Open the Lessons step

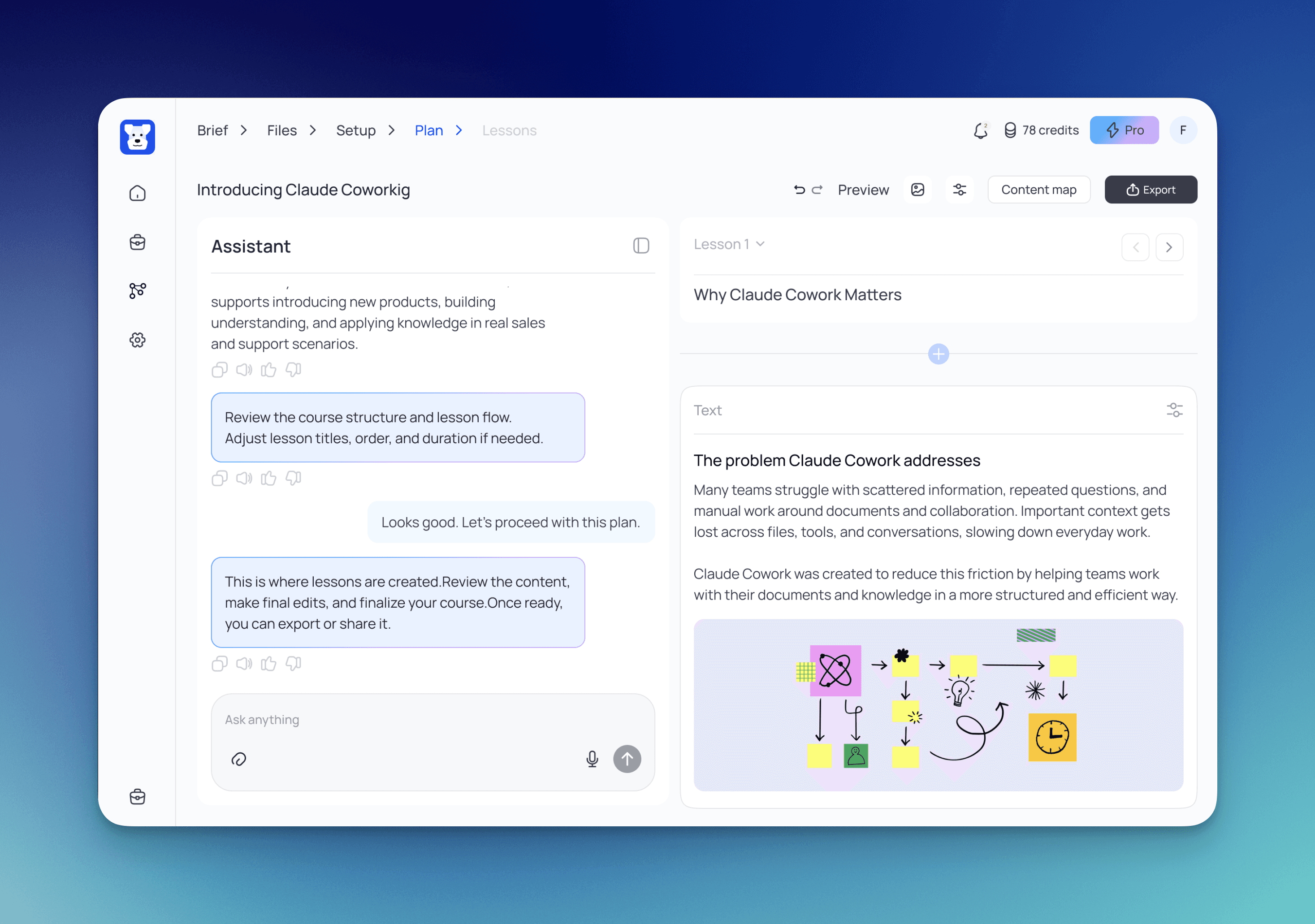pos(509,130)
